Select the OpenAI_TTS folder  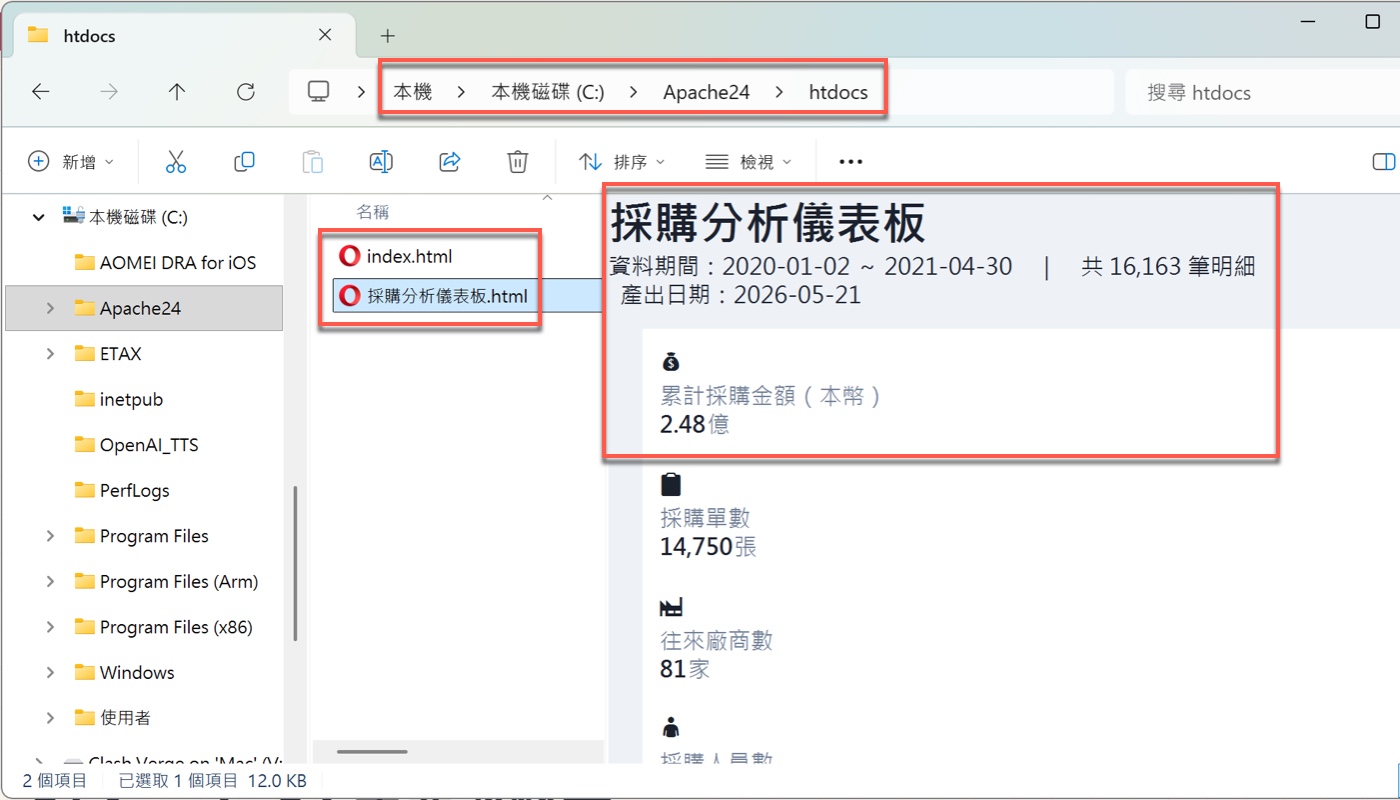pyautogui.click(x=137, y=445)
